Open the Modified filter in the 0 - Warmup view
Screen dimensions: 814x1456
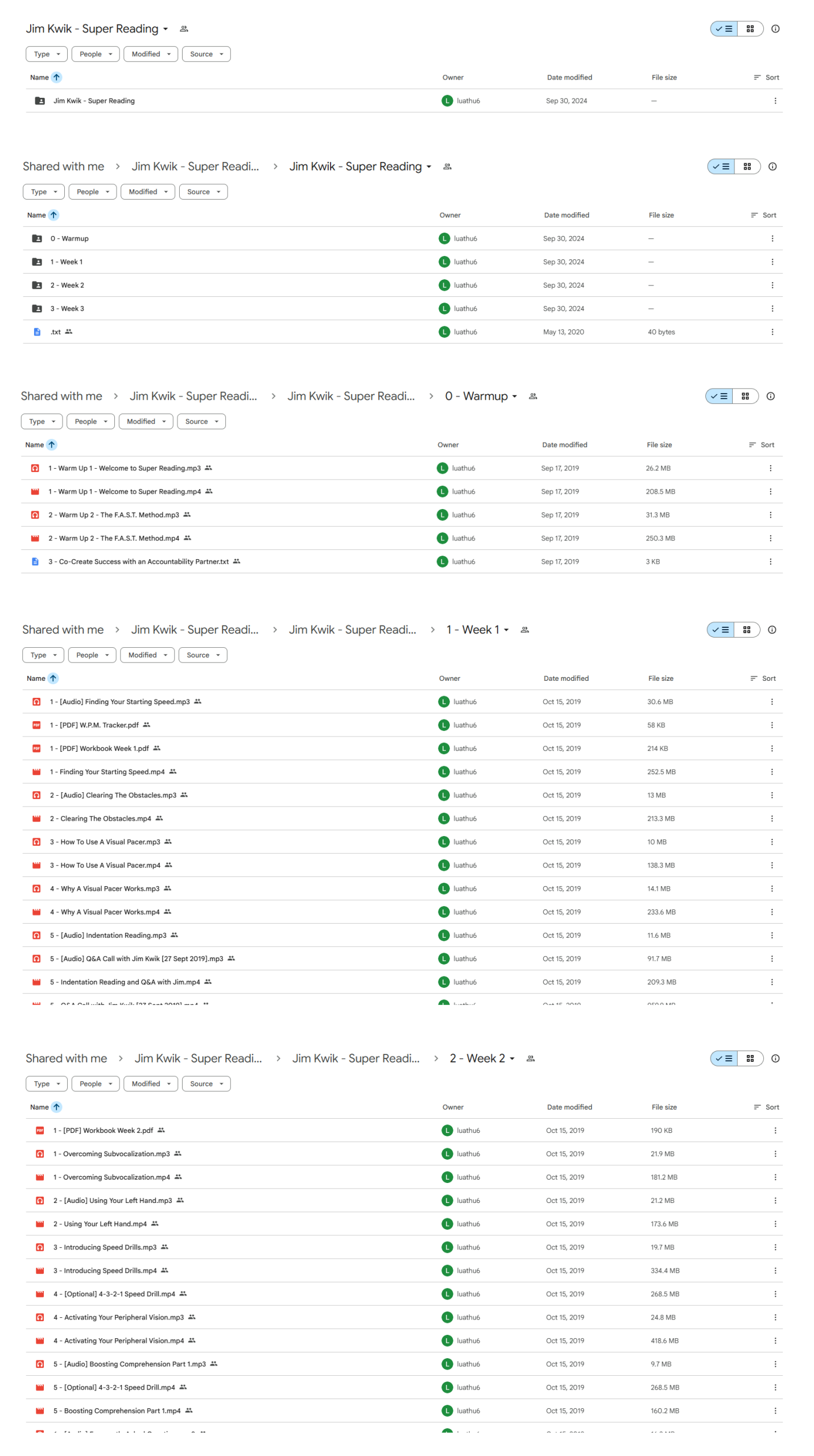pyautogui.click(x=146, y=421)
